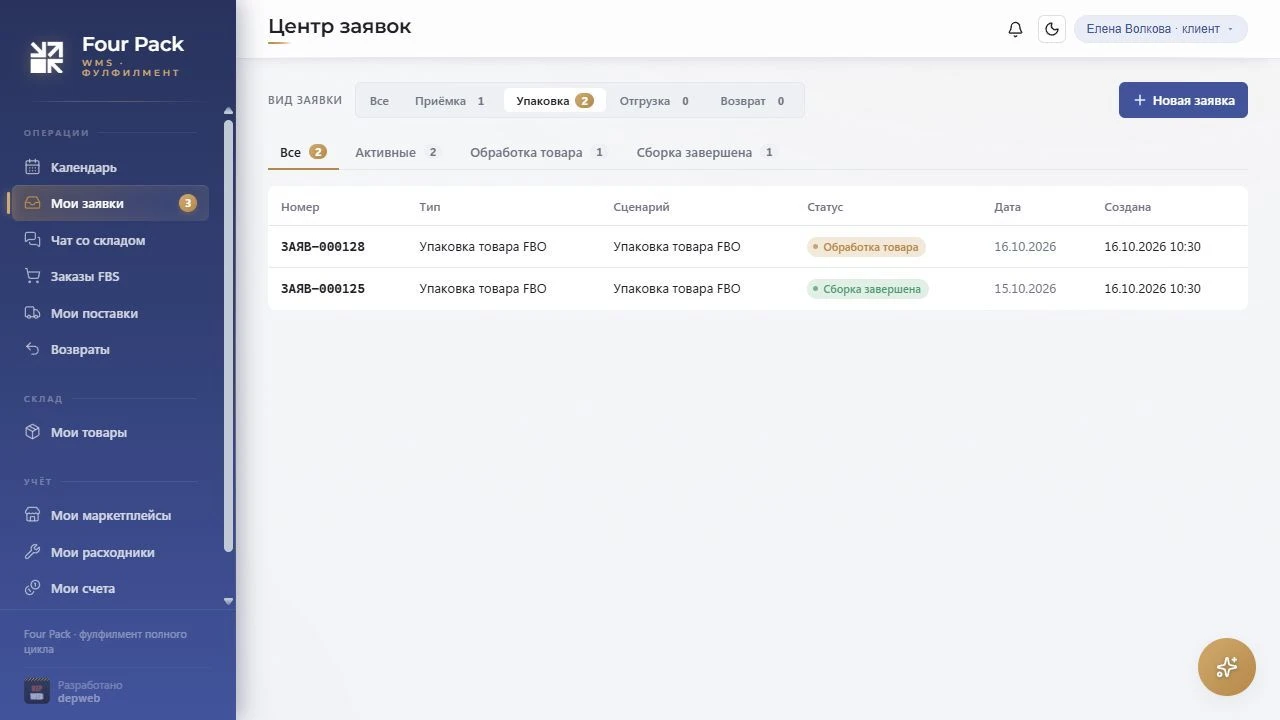Select the Все request type filter

pos(379,101)
